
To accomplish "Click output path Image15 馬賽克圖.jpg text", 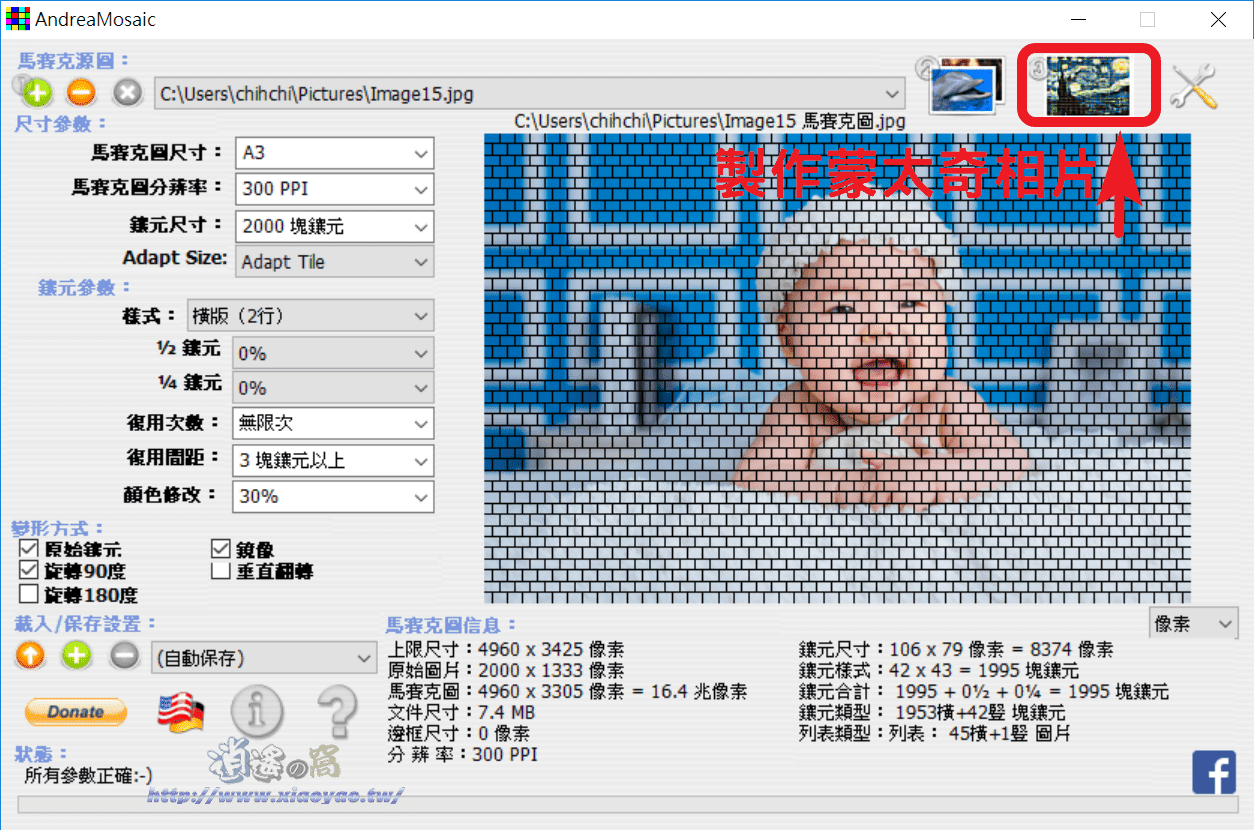I will click(710, 121).
